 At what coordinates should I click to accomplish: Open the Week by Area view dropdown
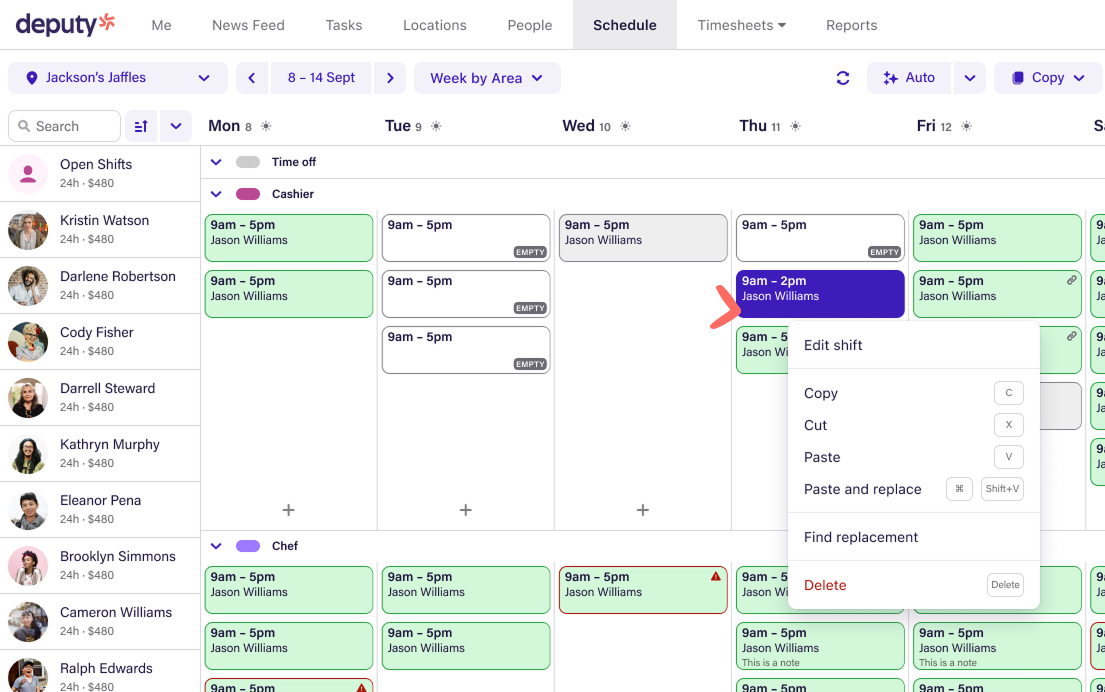[486, 78]
